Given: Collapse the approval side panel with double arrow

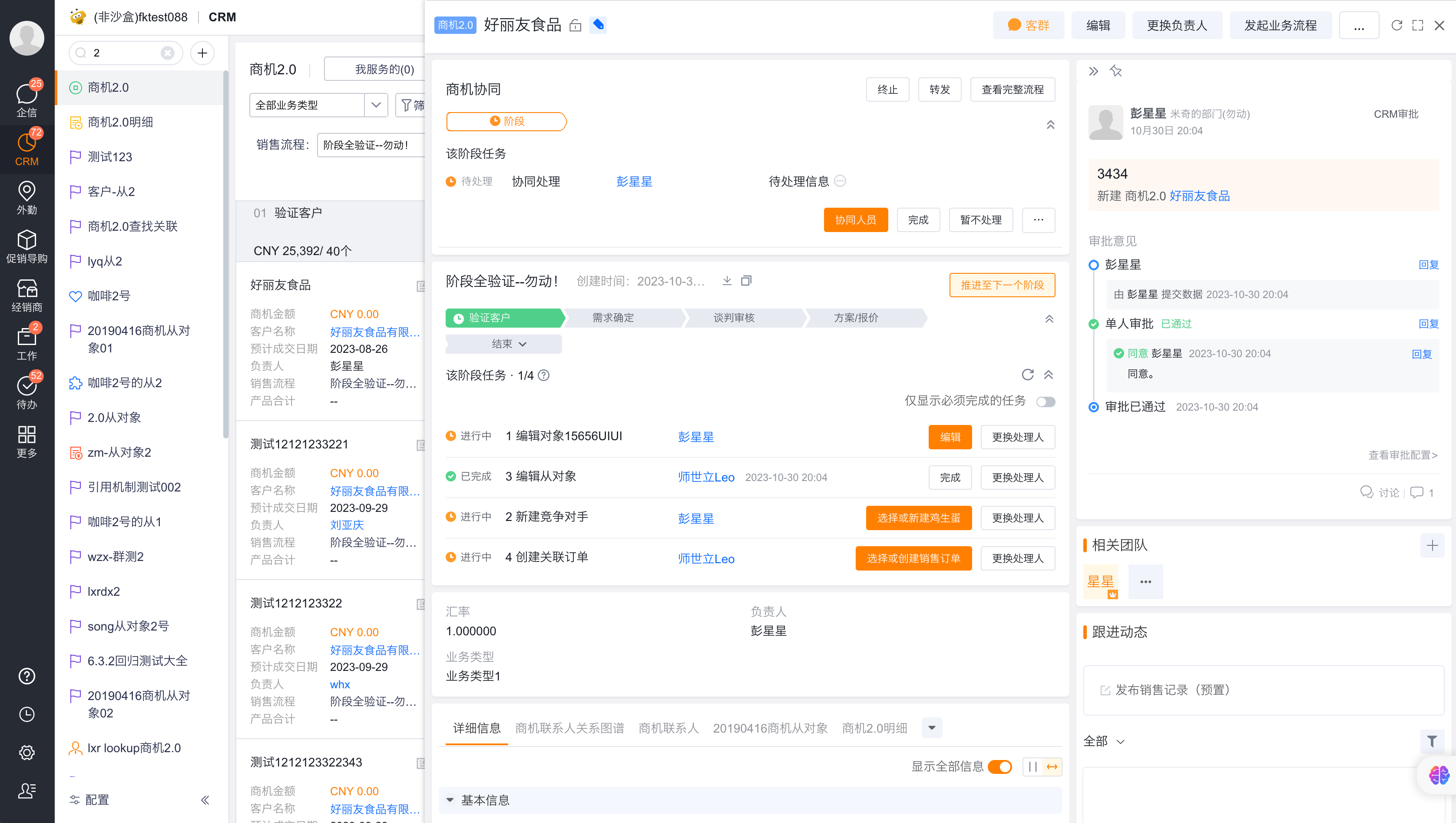Looking at the screenshot, I should pos(1093,71).
